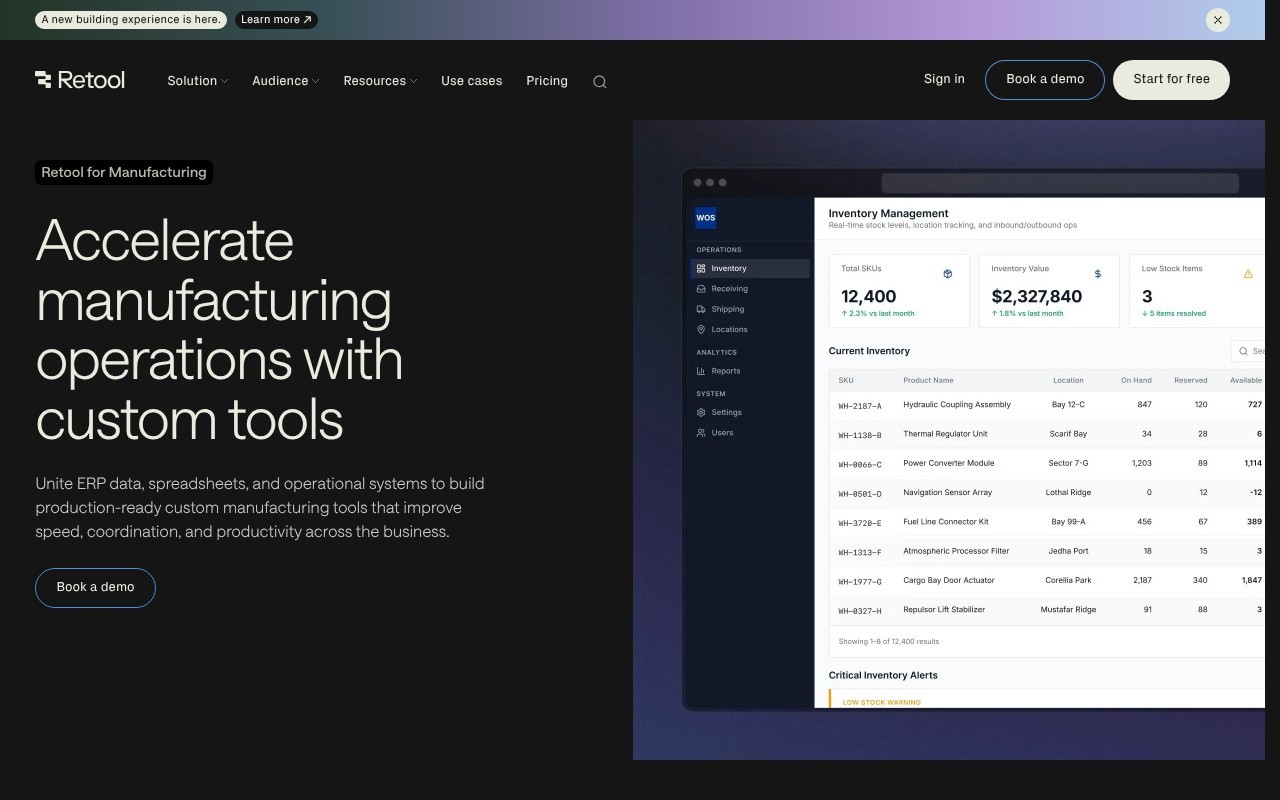Click Hydraulic Coupling Assembly row

pyautogui.click(x=1047, y=405)
